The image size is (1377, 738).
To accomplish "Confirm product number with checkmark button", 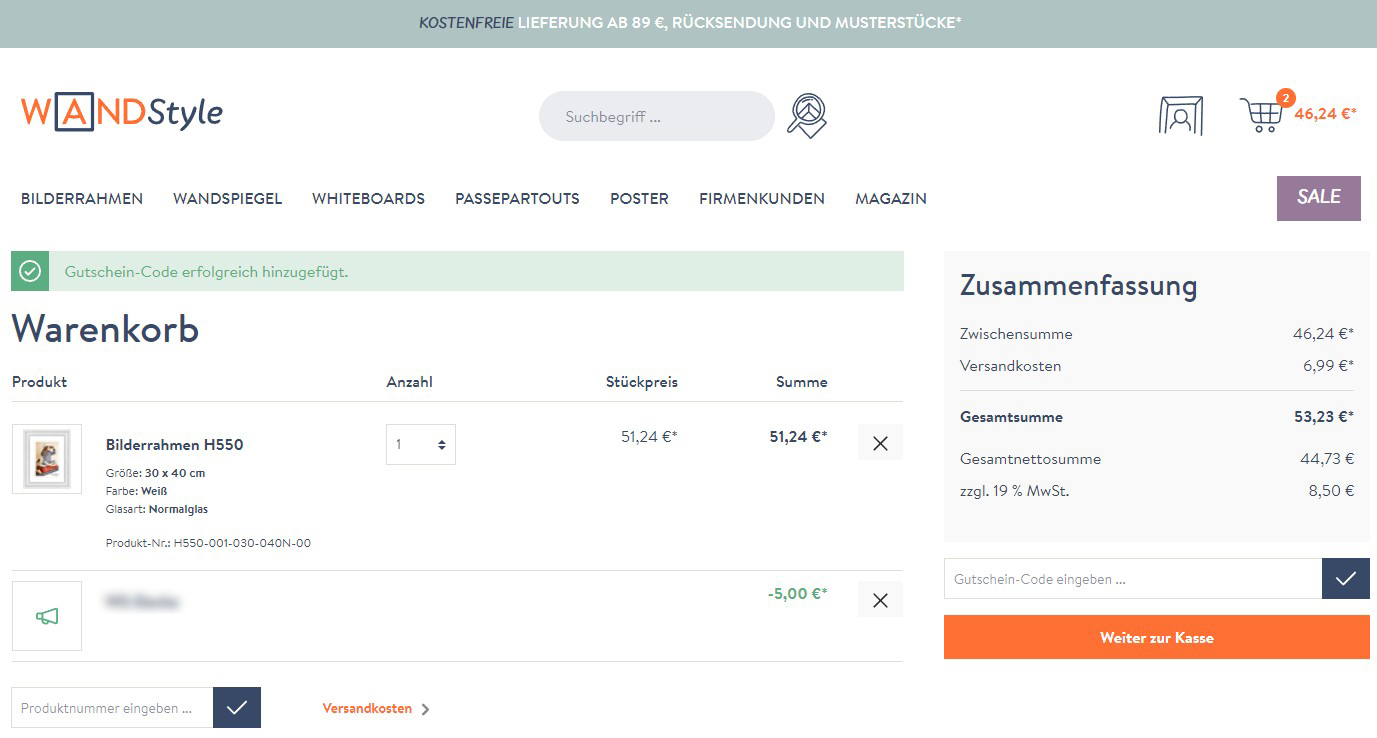I will click(x=237, y=708).
